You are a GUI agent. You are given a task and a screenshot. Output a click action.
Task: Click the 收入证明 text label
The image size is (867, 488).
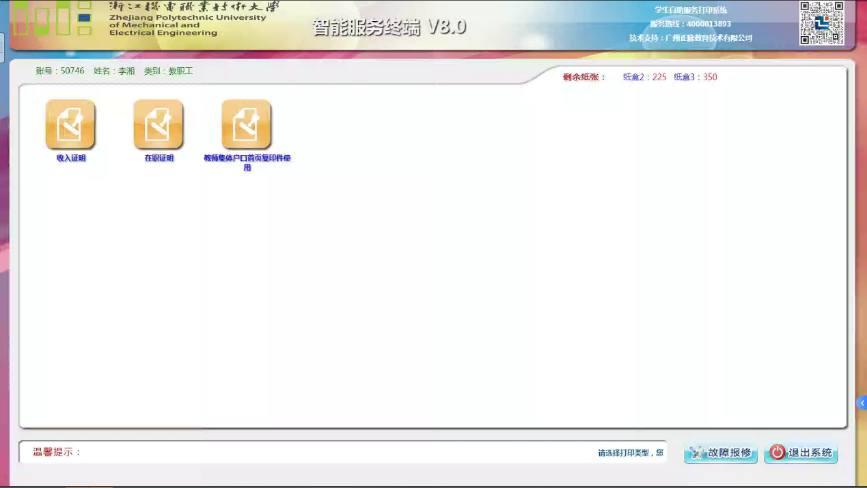coord(71,158)
